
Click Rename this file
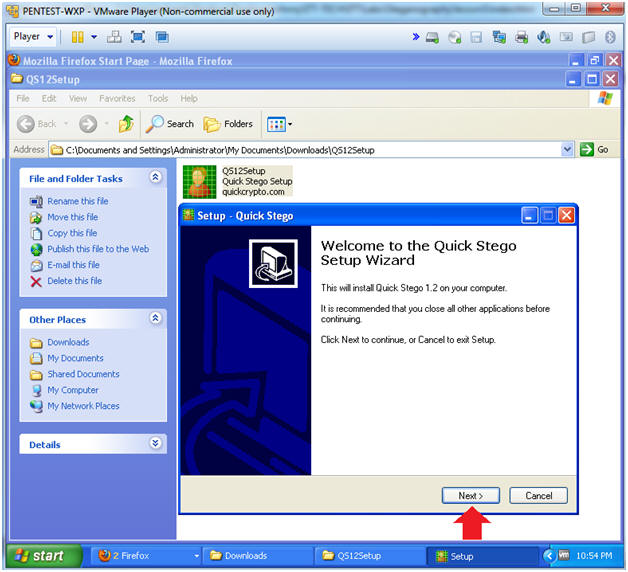pos(78,201)
